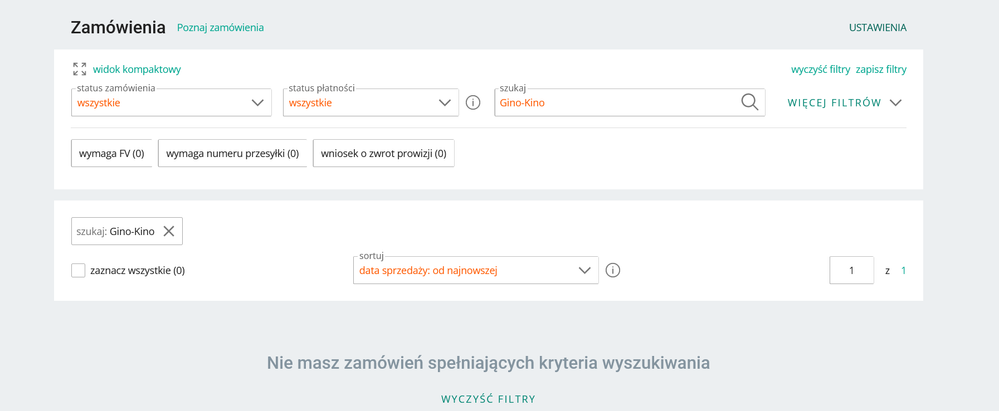The width and height of the screenshot is (999, 411).
Task: Click the compact view expand icon
Action: pyautogui.click(x=79, y=69)
